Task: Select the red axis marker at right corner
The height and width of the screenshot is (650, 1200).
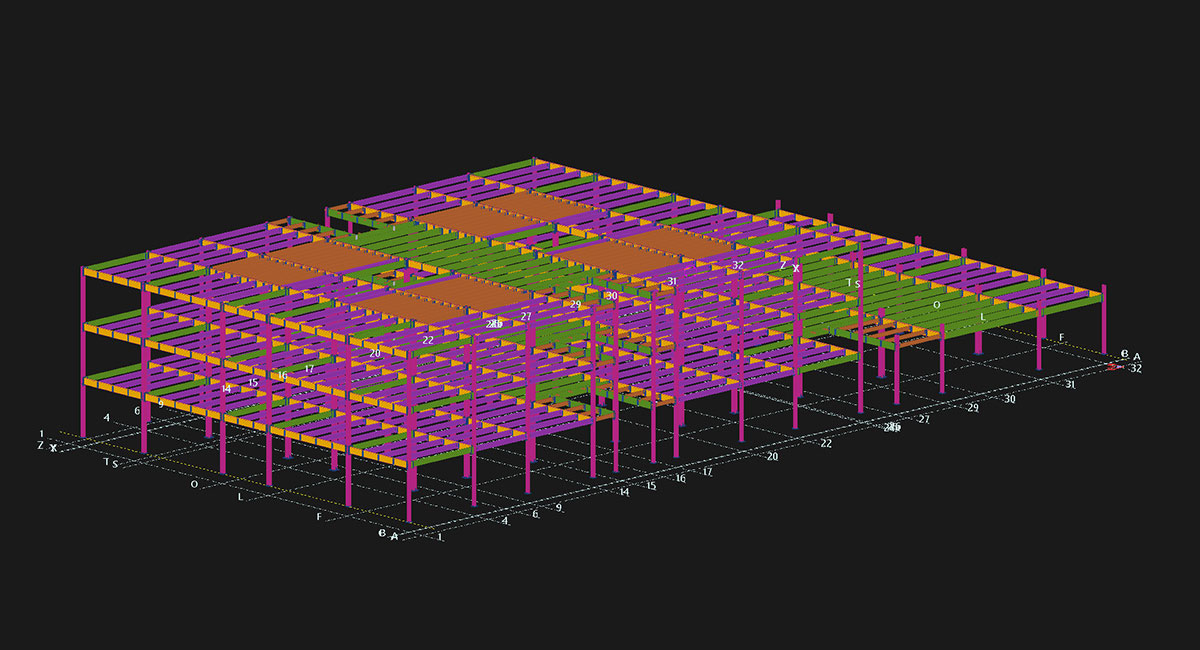Action: 1112,366
